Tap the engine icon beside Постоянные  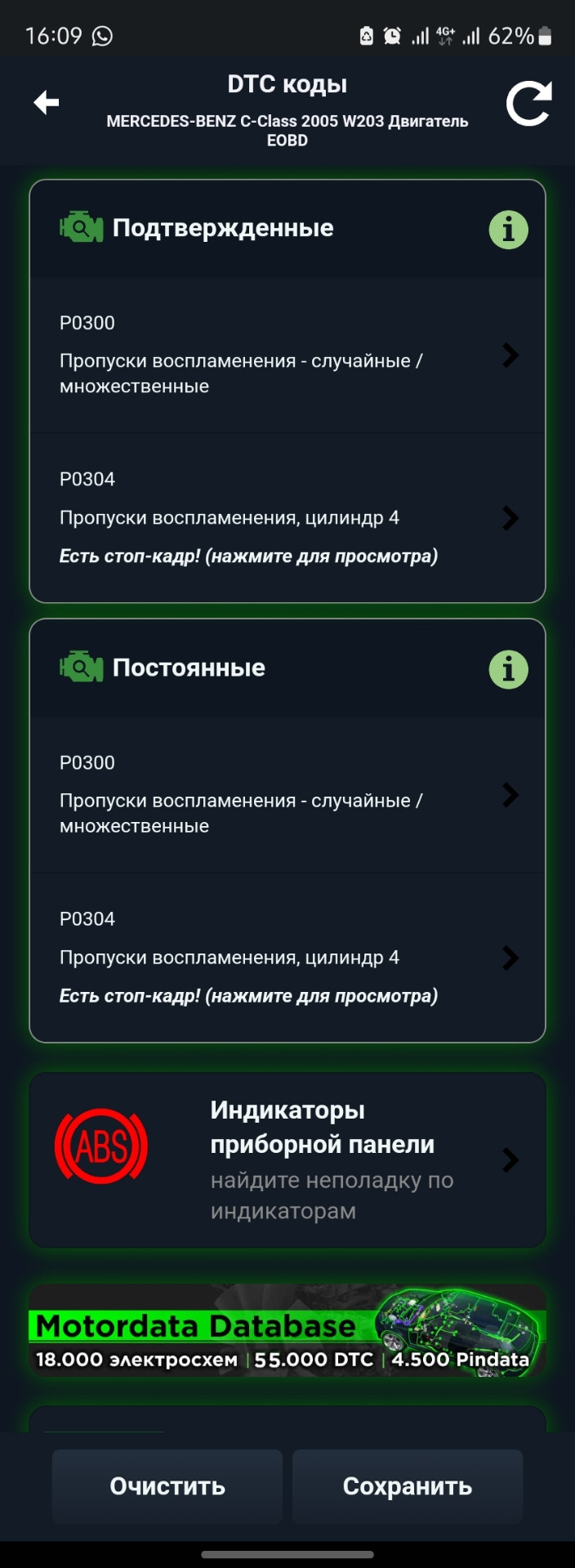(80, 668)
